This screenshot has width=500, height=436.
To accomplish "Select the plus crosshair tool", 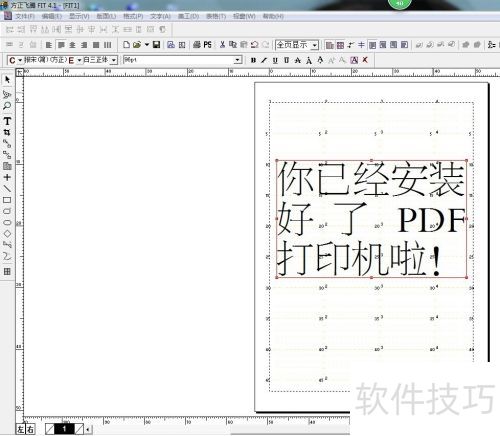I will coord(7,177).
